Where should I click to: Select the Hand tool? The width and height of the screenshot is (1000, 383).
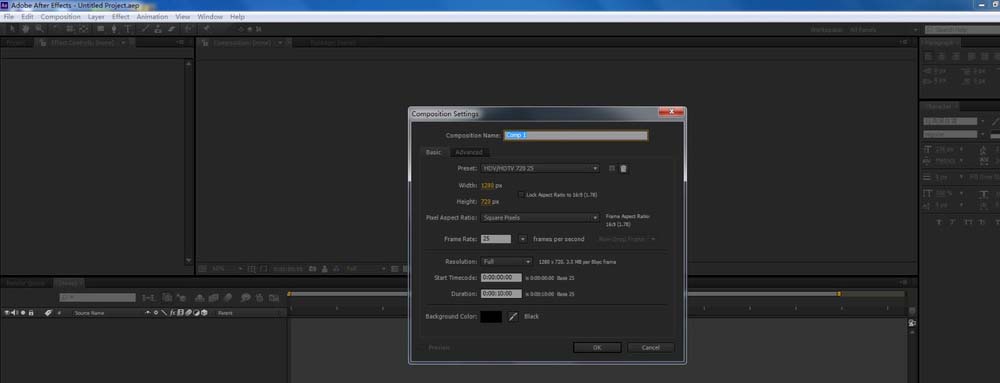(x=26, y=29)
